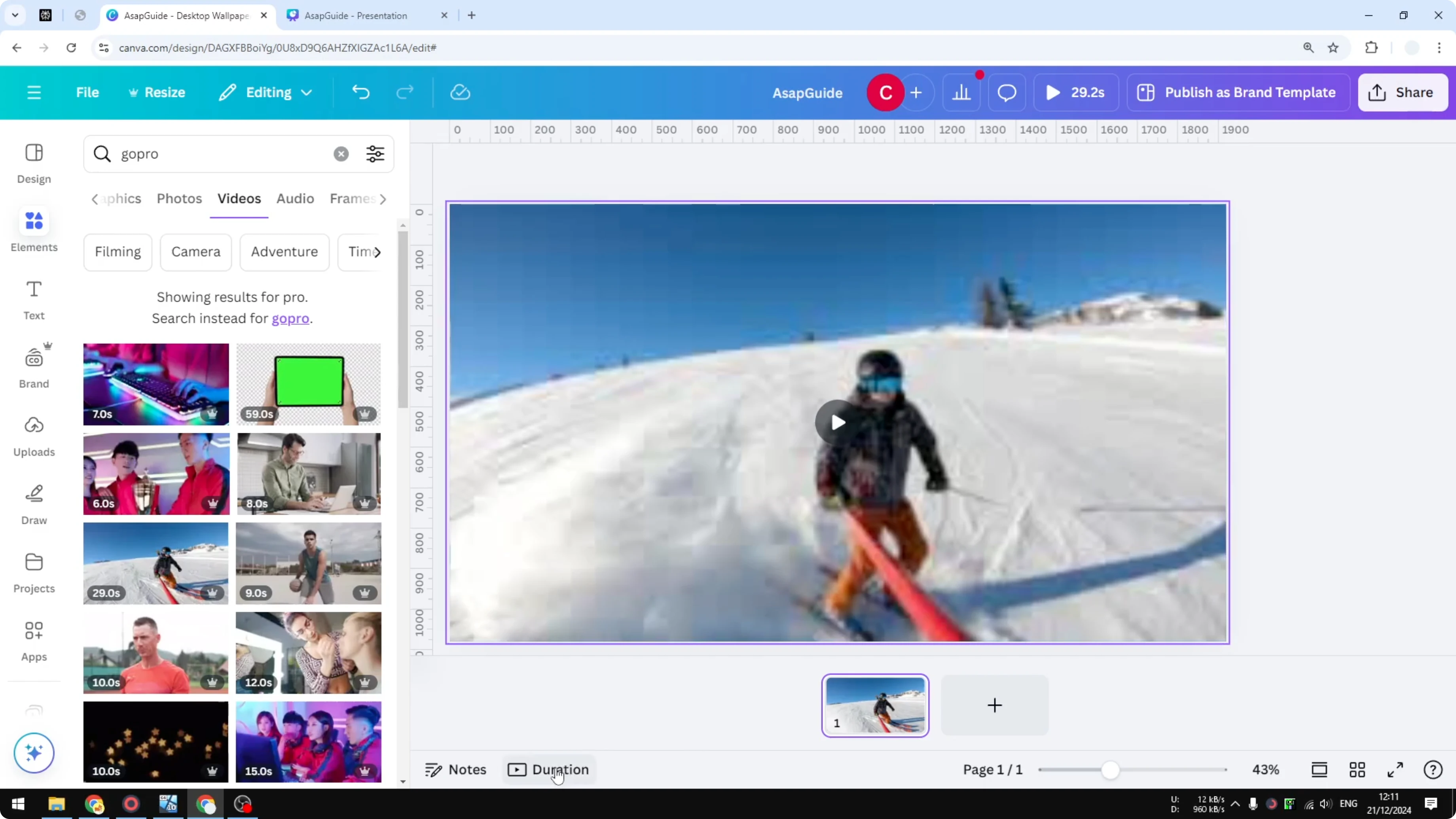The image size is (1456, 819).
Task: Open the insights chart icon in the toolbar
Action: (961, 92)
